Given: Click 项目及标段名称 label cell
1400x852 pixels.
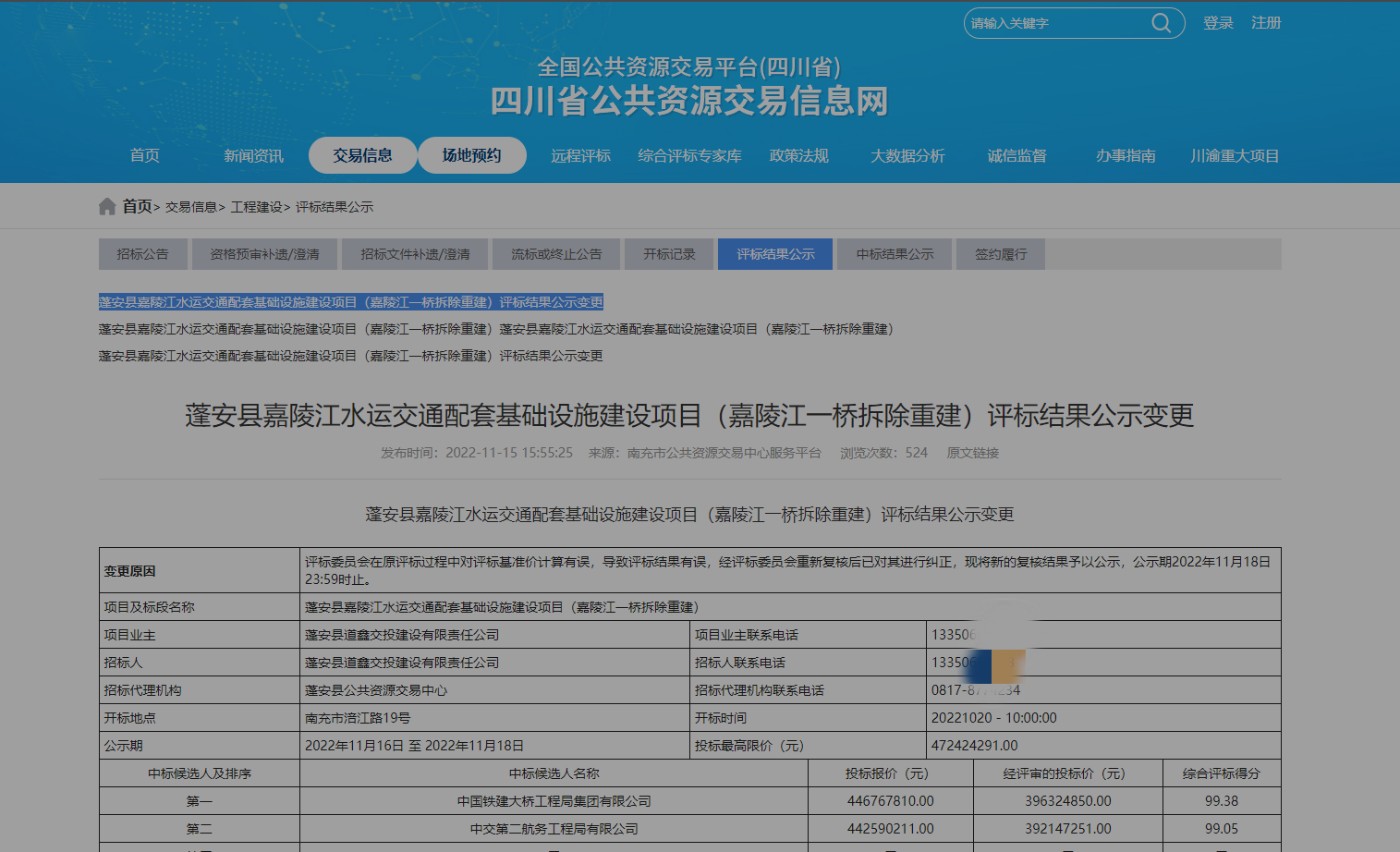Looking at the screenshot, I should tap(199, 607).
